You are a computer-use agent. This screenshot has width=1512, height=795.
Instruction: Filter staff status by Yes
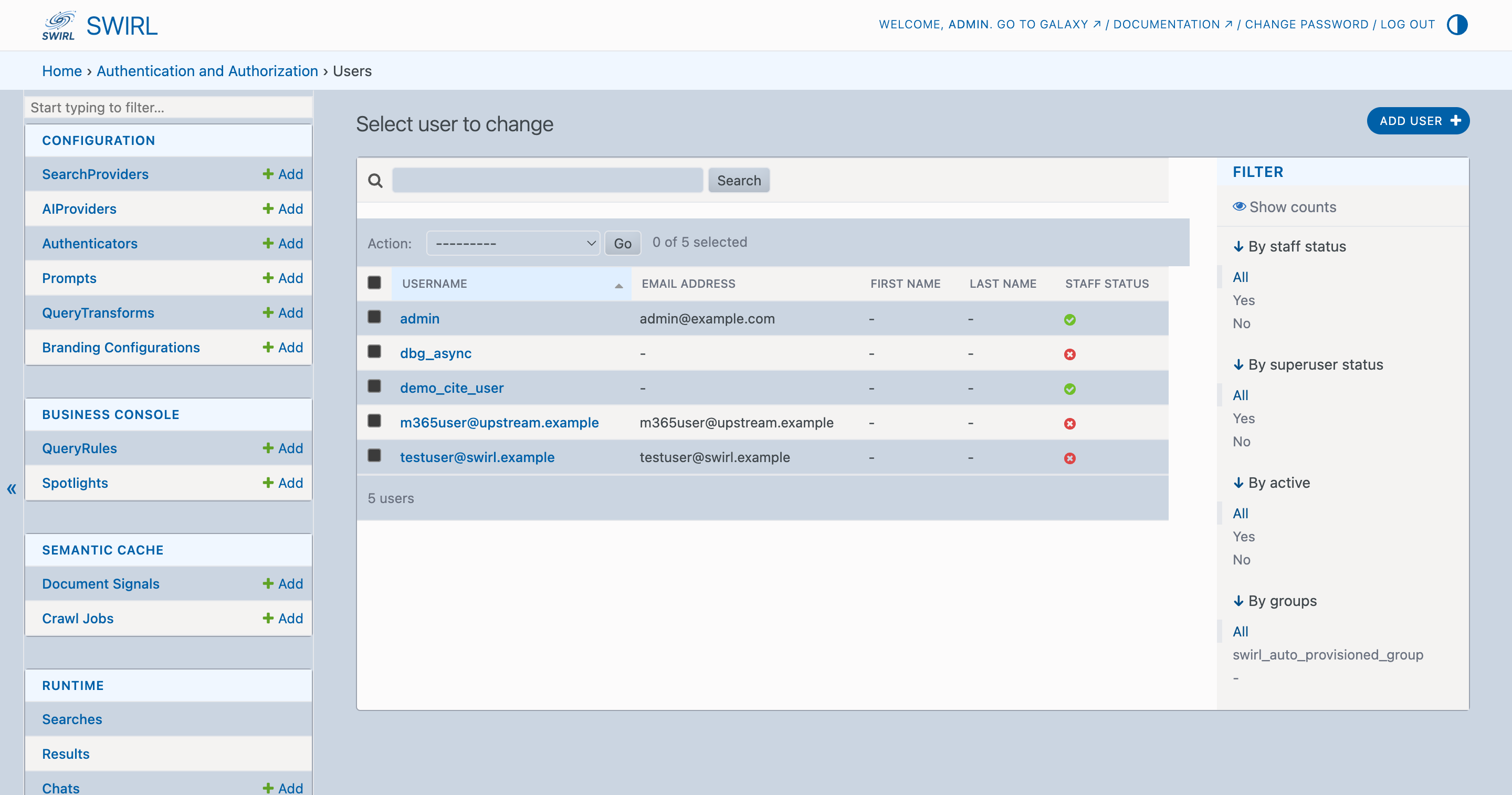pos(1243,300)
